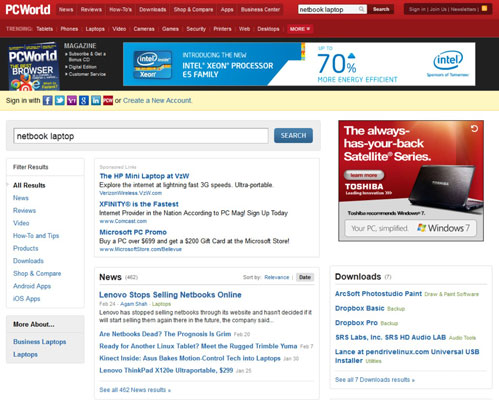Screen dimensions: 499x400
Task: Open Lenovo ThinkPad X120e article link
Action: 166,370
